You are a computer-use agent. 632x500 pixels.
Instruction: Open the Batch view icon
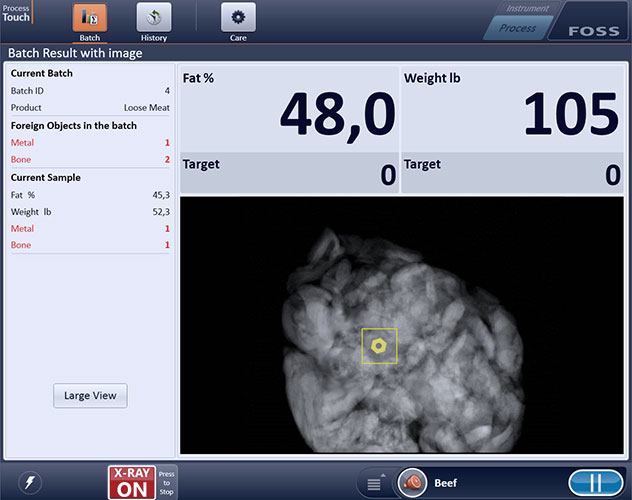(x=89, y=18)
